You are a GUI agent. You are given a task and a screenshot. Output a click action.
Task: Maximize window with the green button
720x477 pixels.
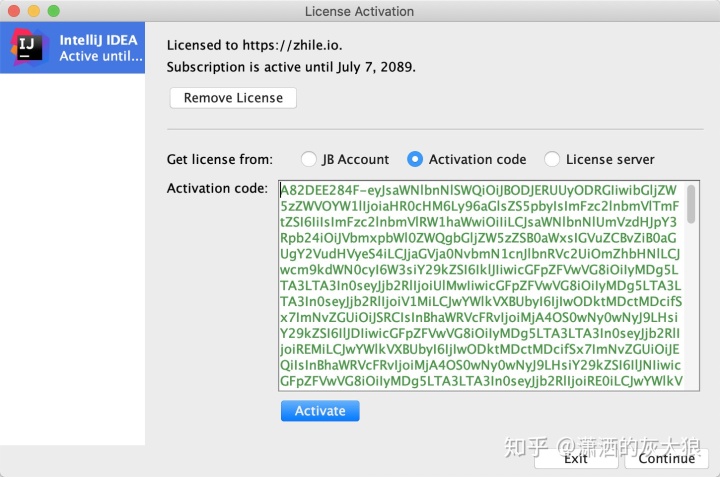pos(54,11)
